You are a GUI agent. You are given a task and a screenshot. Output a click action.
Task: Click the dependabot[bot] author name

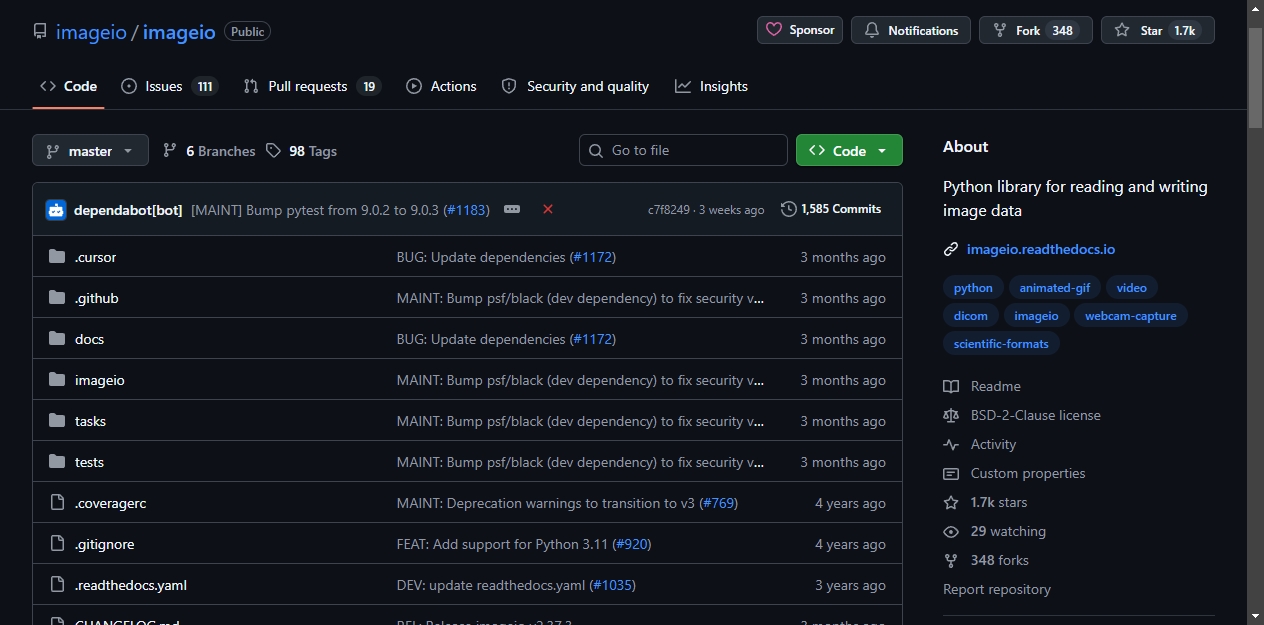click(128, 210)
